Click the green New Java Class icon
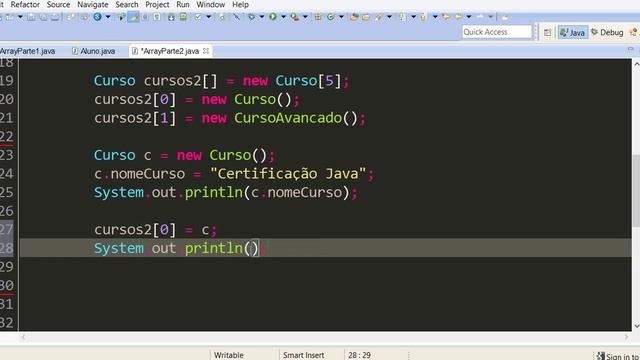The height and width of the screenshot is (360, 640). click(331, 17)
